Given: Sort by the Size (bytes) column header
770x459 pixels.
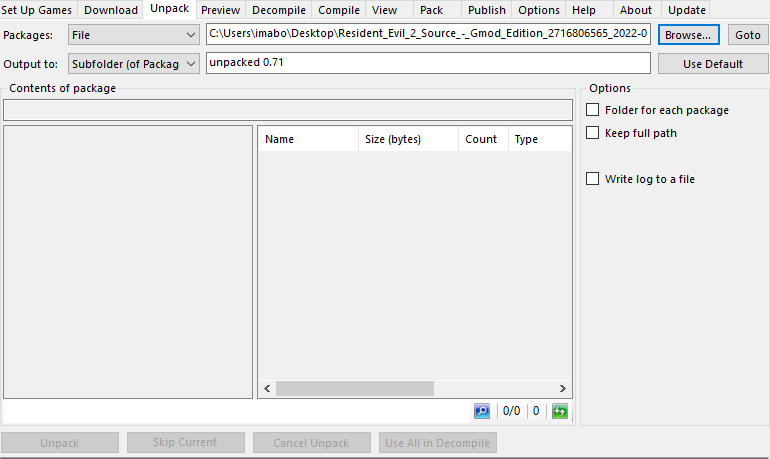Looking at the screenshot, I should (393, 139).
